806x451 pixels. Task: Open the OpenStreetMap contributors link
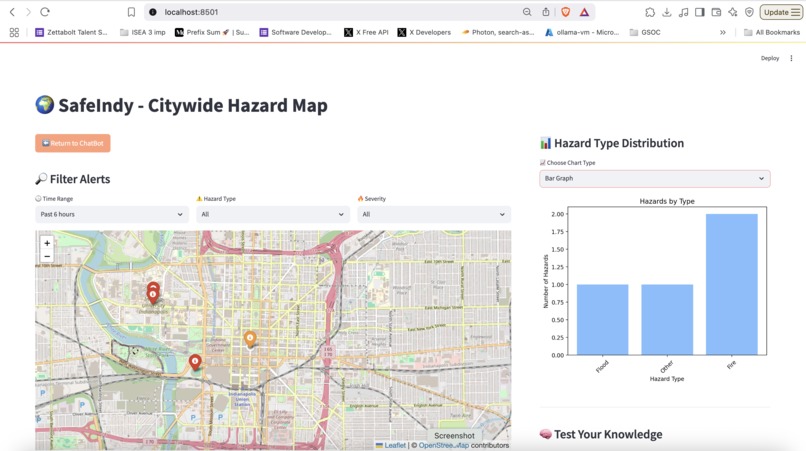[444, 445]
